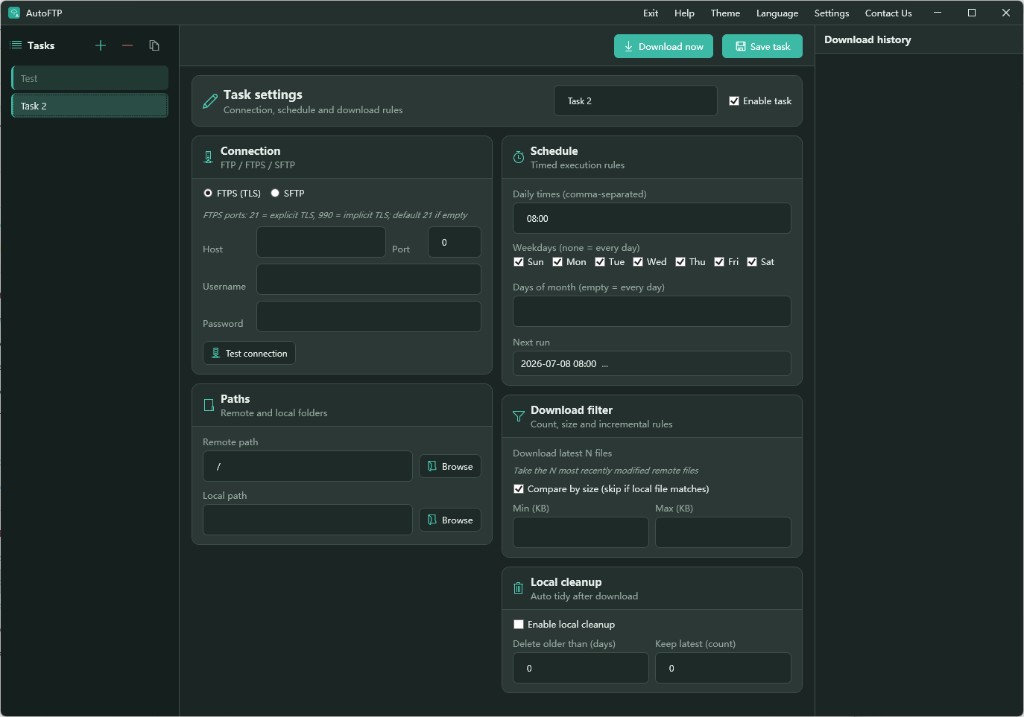Open the Language menu
1024x717 pixels.
coord(777,13)
